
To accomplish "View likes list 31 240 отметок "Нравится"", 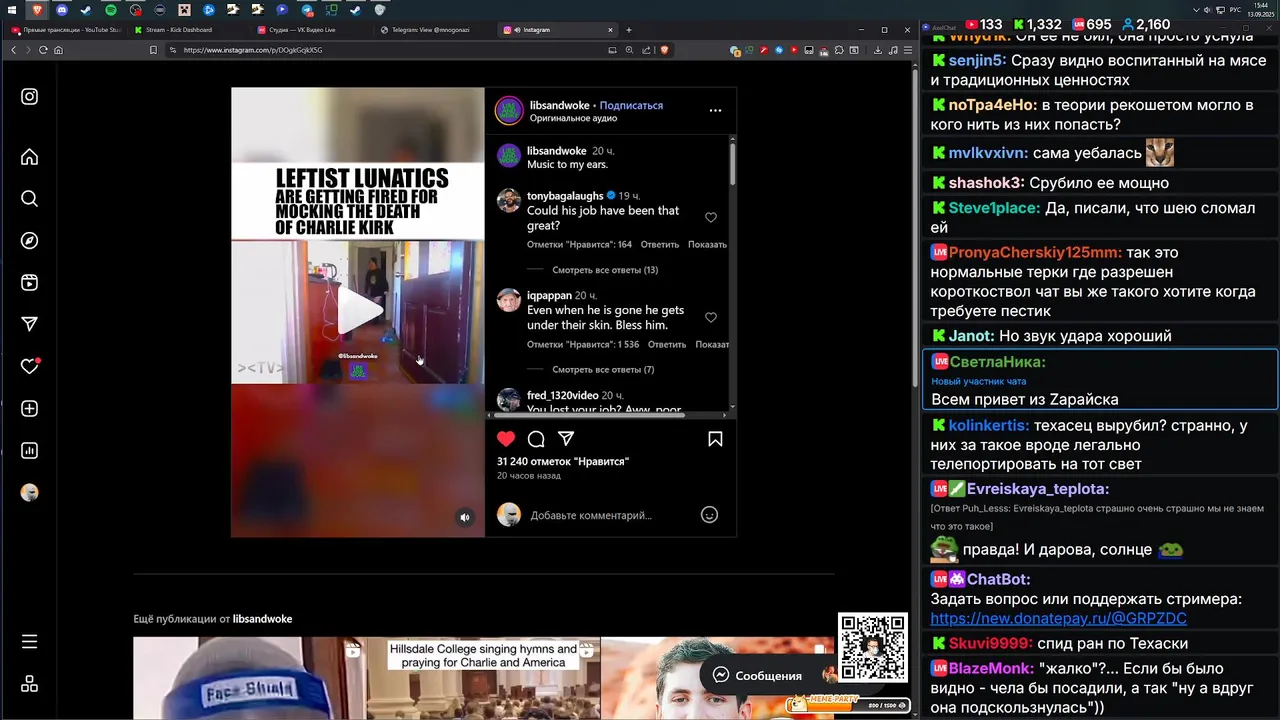I will [x=563, y=462].
